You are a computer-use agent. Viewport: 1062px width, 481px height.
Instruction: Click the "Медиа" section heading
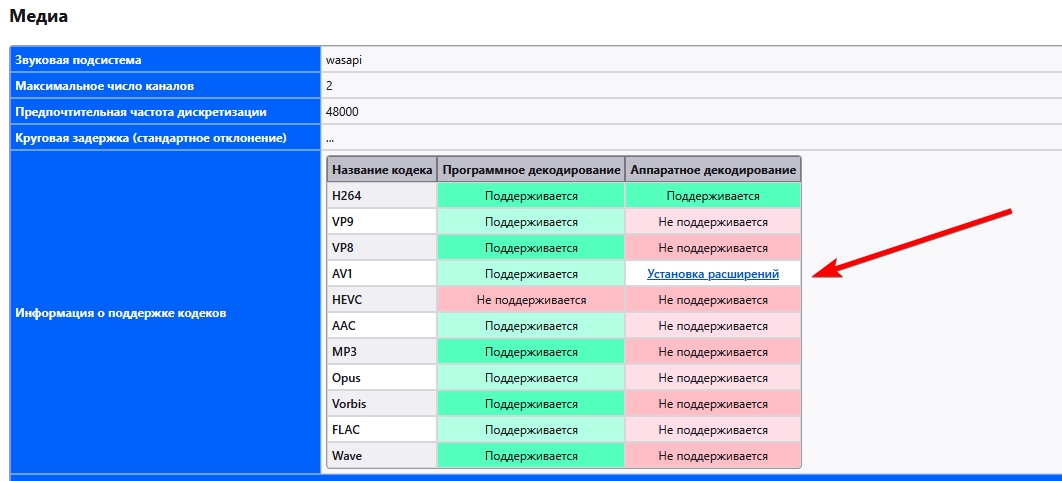click(40, 16)
